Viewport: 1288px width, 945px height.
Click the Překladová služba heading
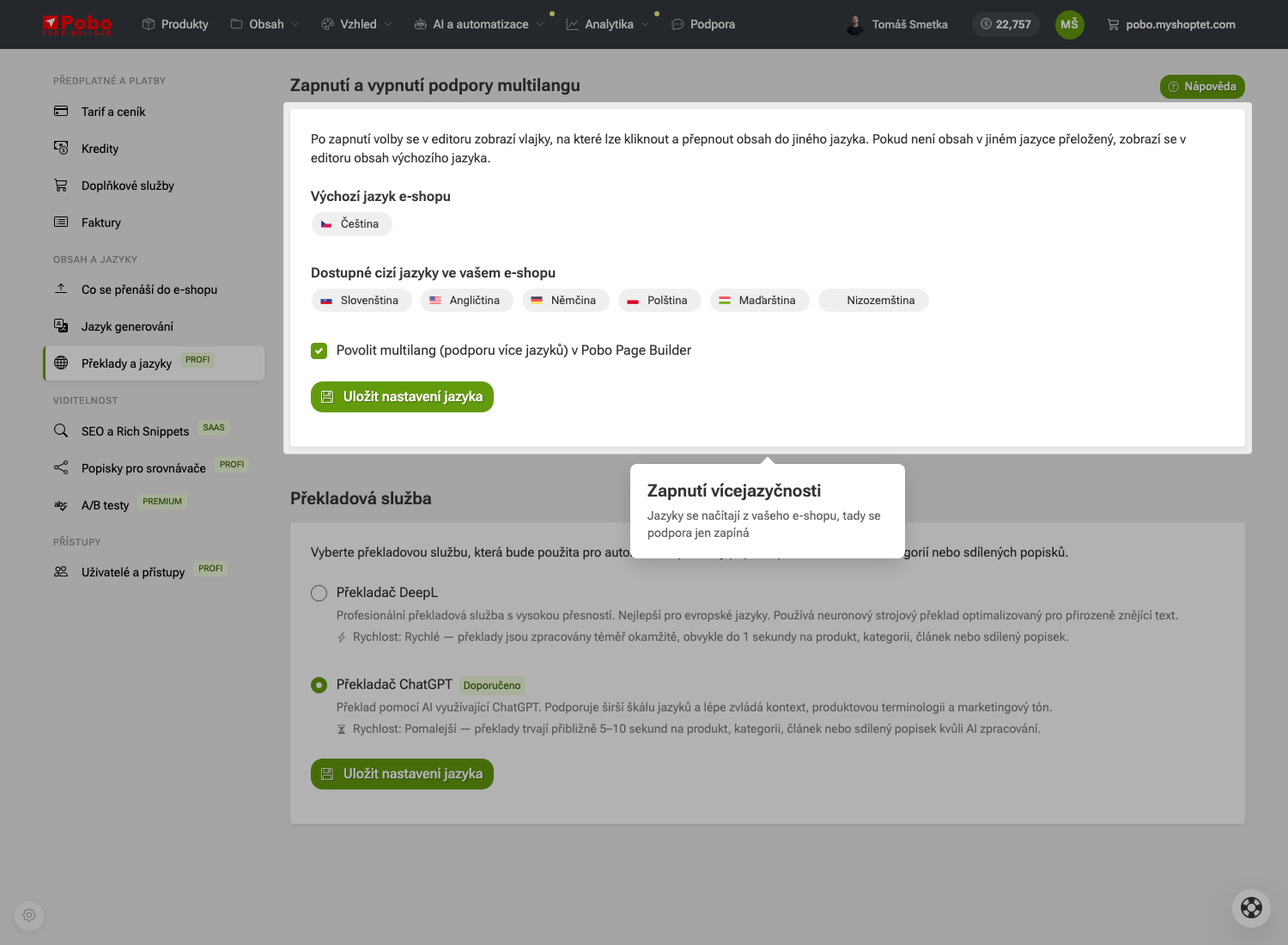[361, 498]
